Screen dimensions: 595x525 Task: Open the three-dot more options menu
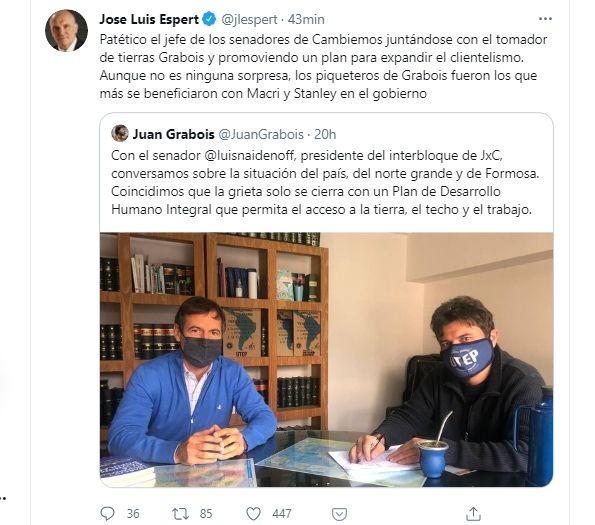click(545, 19)
